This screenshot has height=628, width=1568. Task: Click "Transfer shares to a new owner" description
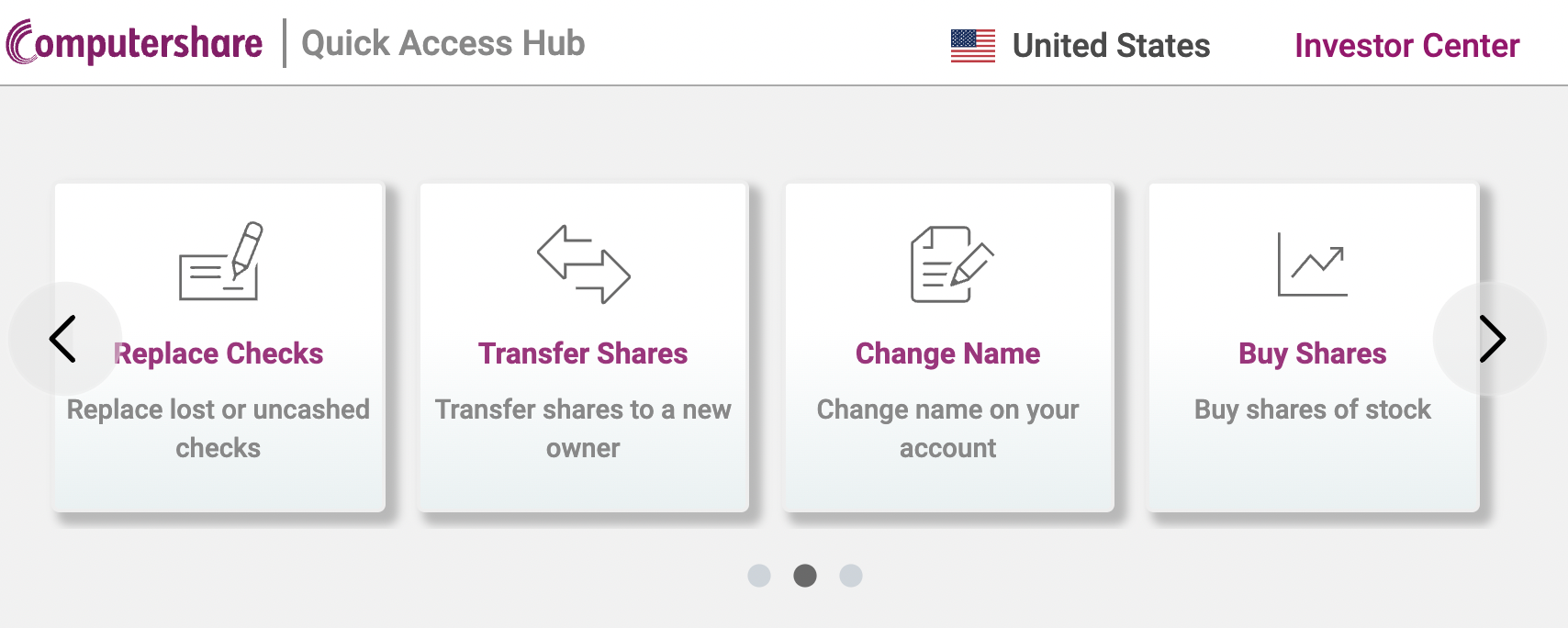pyautogui.click(x=583, y=428)
